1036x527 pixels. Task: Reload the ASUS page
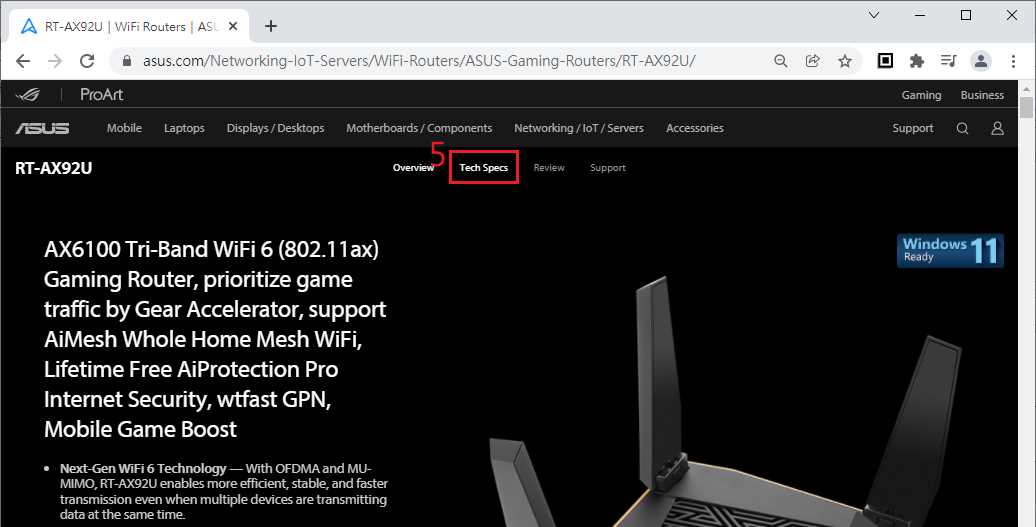click(87, 61)
